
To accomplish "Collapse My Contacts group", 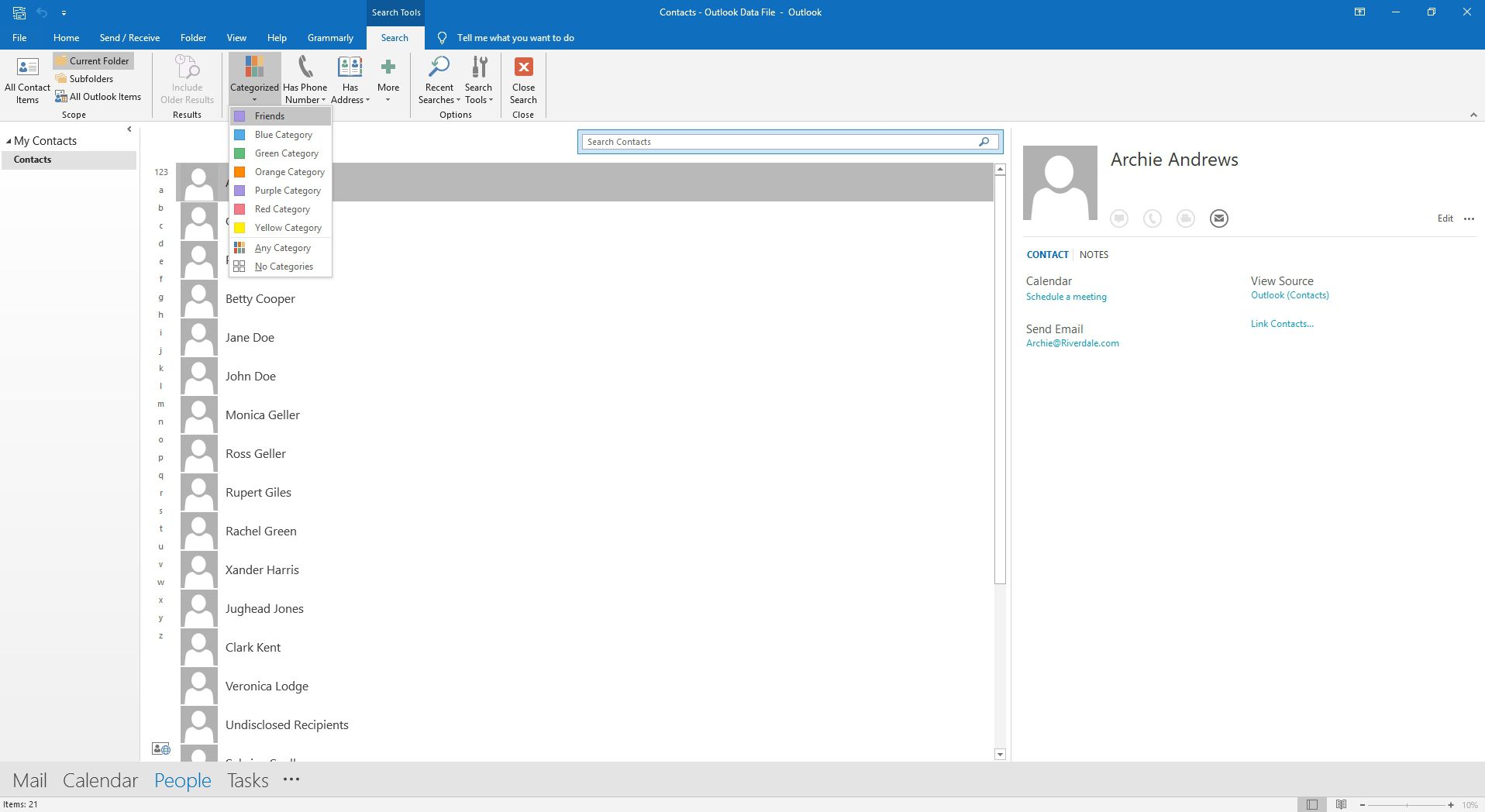I will point(9,141).
